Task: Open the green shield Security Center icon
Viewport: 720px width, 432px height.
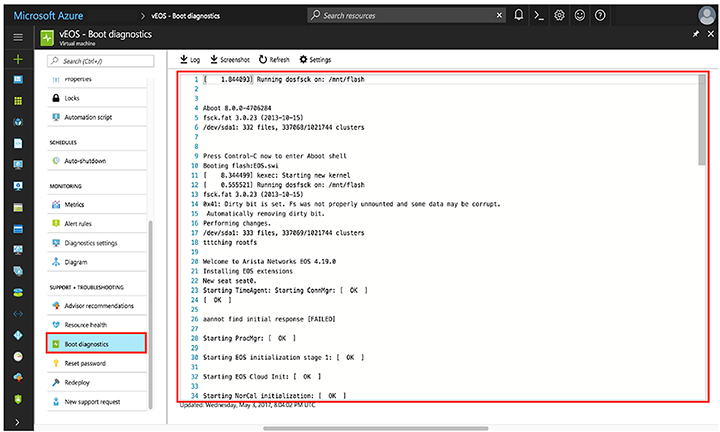Action: tap(18, 399)
